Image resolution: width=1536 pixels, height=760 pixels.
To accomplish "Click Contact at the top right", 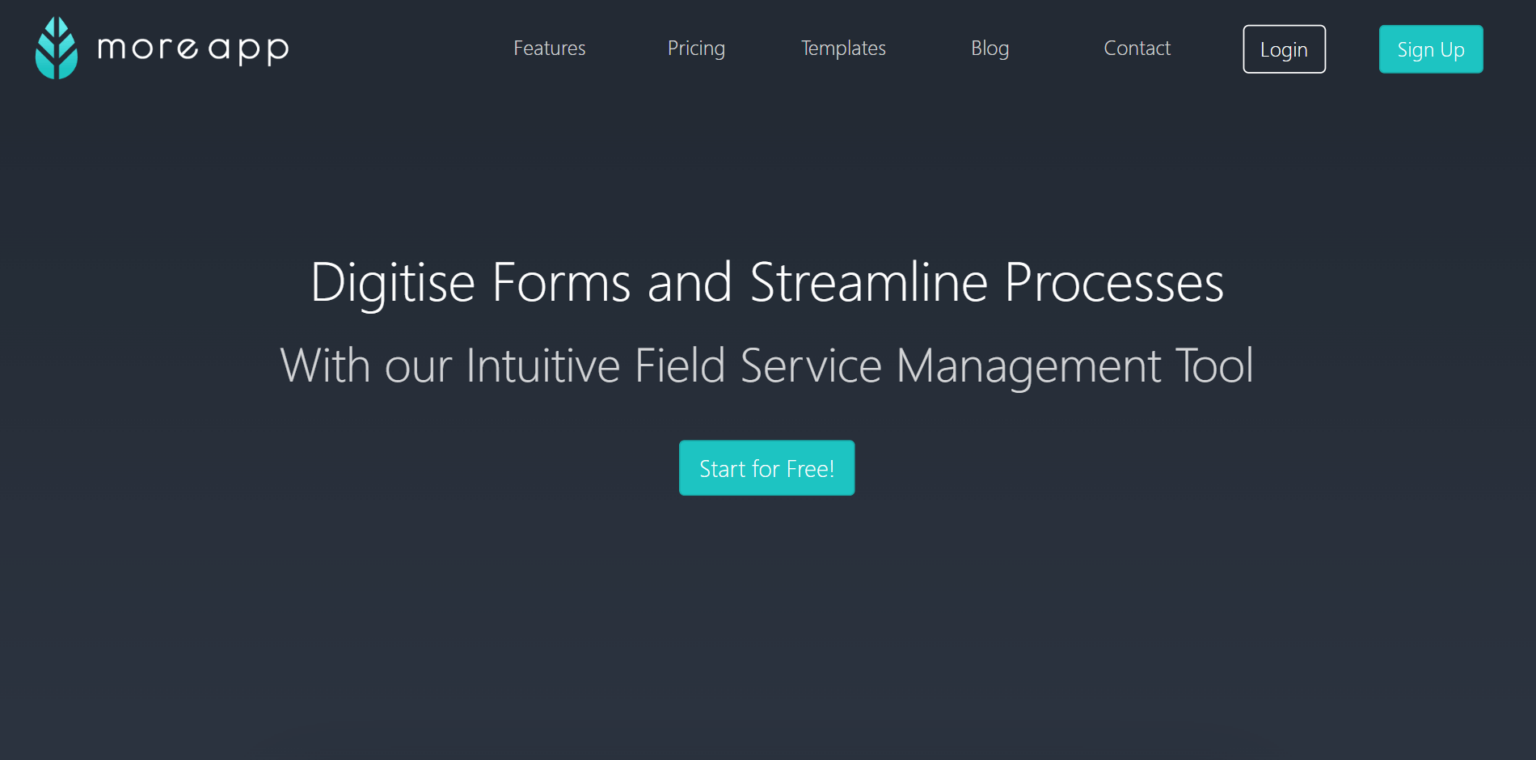I will pos(1137,48).
